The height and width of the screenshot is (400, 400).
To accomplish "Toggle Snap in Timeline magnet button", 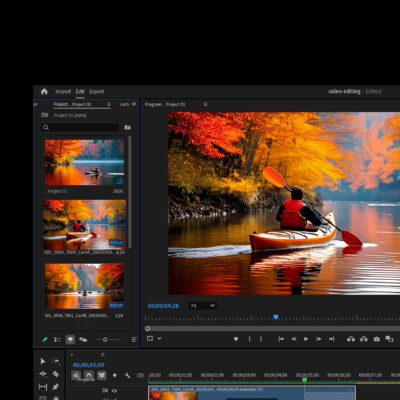I will click(89, 375).
